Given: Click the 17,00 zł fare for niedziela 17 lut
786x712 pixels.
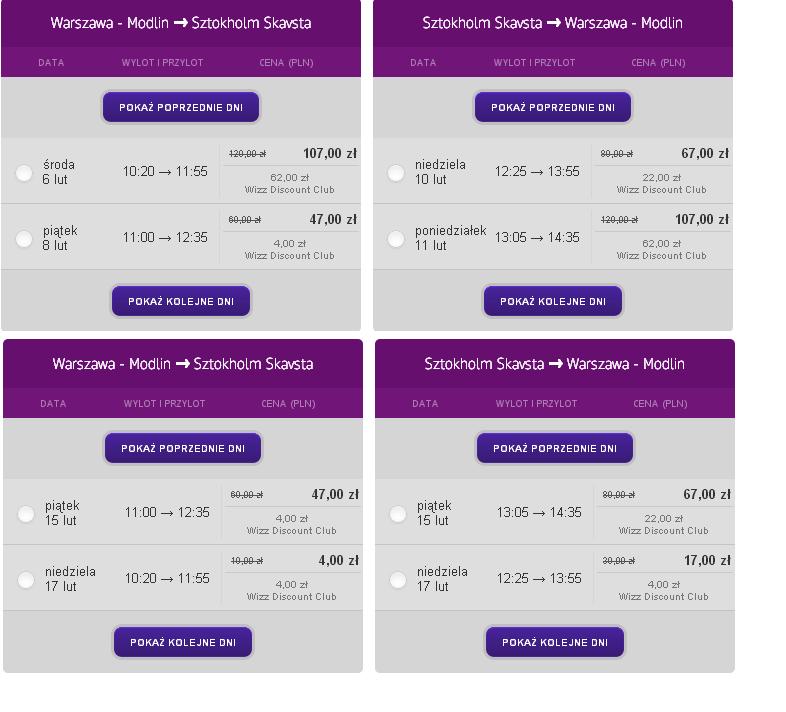Looking at the screenshot, I should point(707,560).
